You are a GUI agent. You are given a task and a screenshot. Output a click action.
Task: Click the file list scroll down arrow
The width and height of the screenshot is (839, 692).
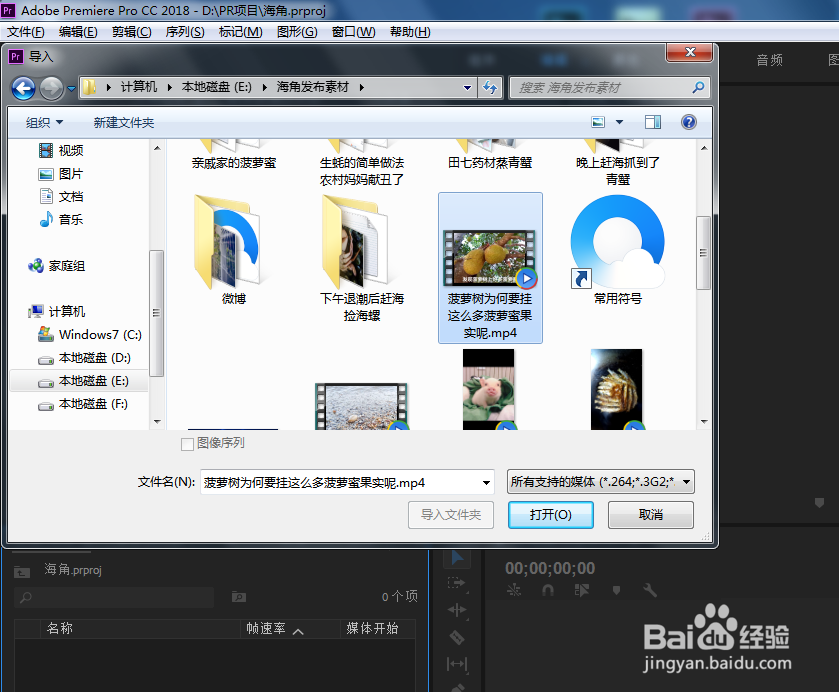pos(704,422)
